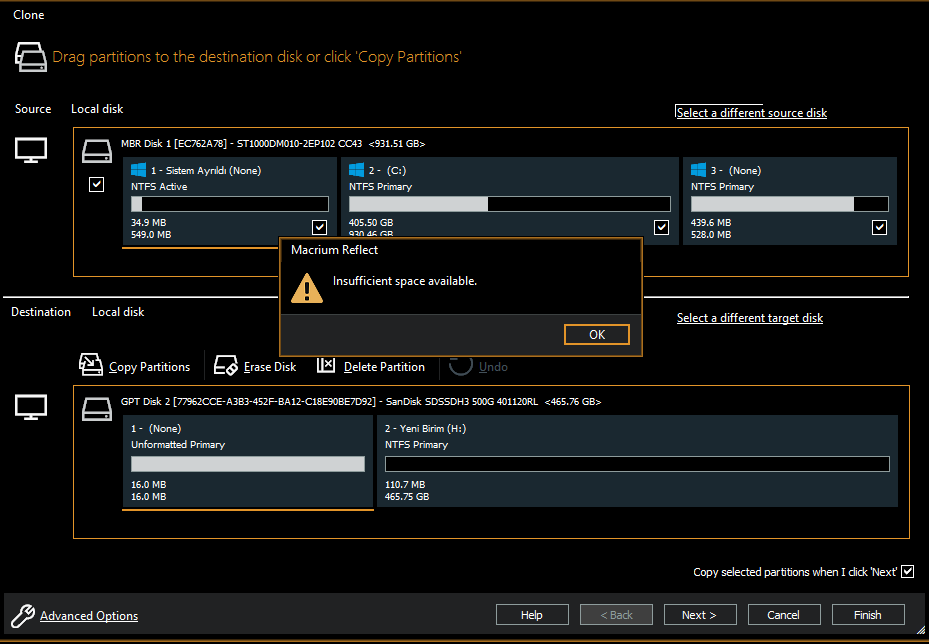Click the Next button

click(700, 615)
